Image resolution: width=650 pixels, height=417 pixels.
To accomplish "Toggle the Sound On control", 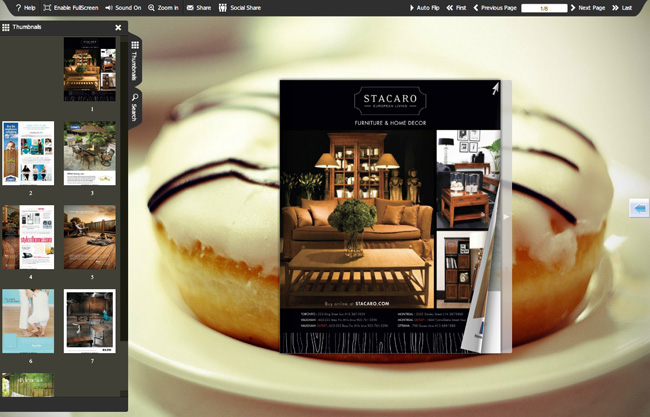I will point(123,7).
